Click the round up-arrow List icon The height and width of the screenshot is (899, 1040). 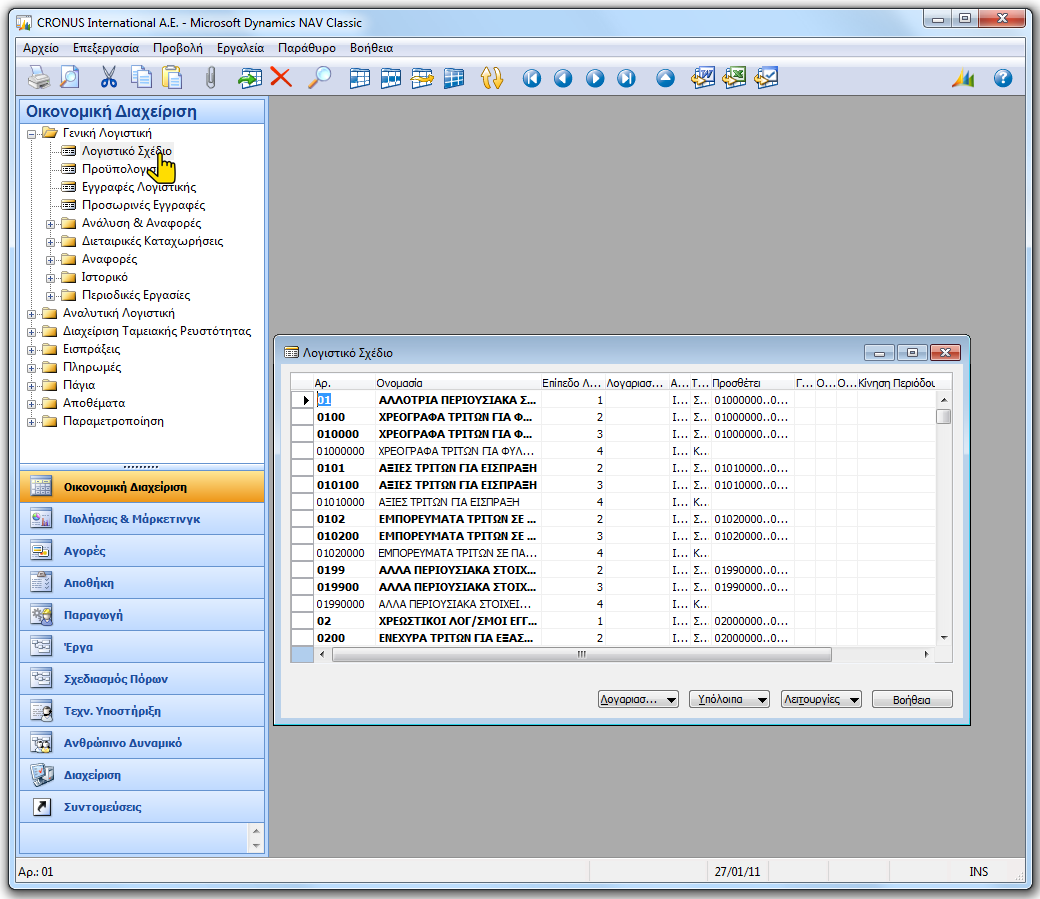665,78
